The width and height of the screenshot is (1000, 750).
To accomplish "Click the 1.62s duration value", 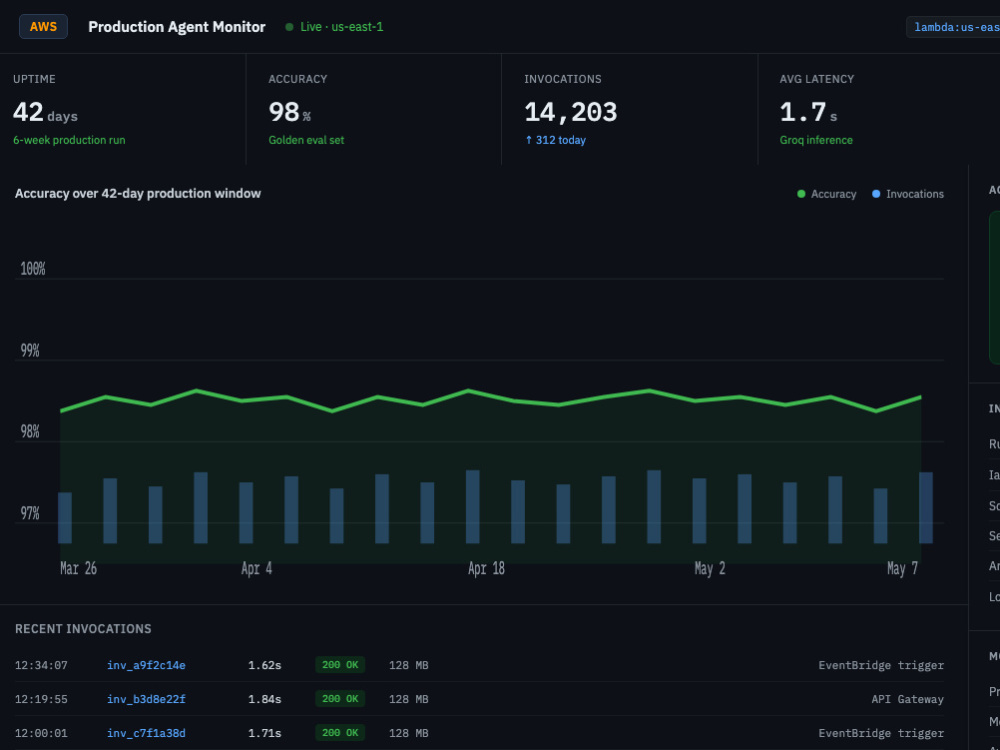I will (x=265, y=665).
